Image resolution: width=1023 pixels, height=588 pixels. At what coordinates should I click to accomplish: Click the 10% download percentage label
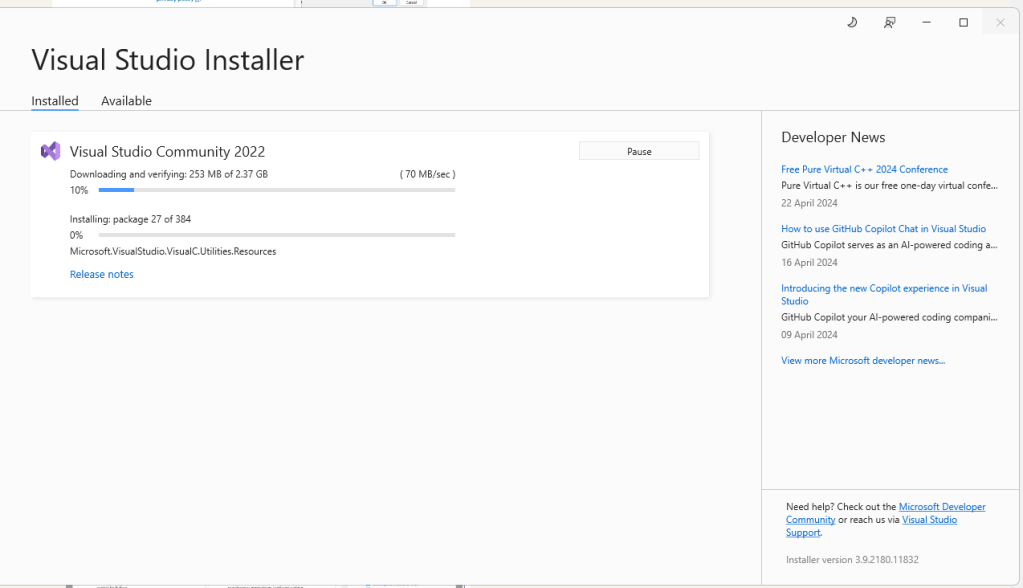79,191
